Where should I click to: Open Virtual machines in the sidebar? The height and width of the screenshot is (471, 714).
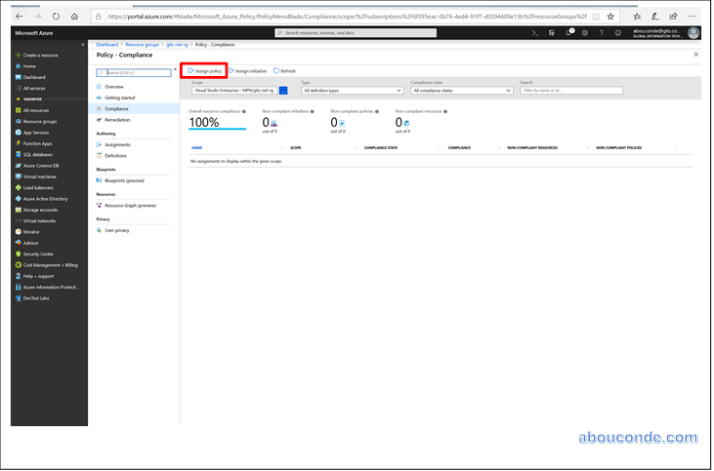42,176
